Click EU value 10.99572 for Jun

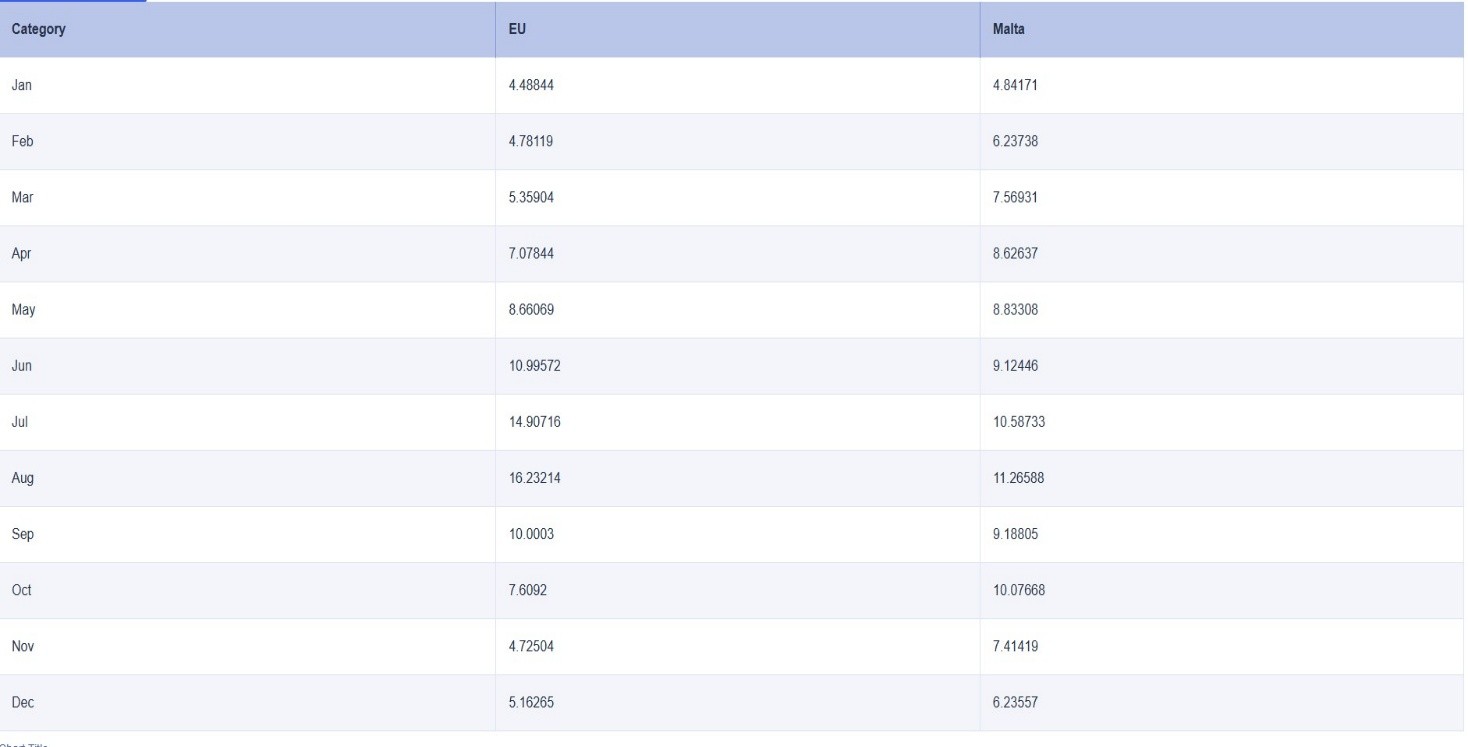pyautogui.click(x=535, y=366)
